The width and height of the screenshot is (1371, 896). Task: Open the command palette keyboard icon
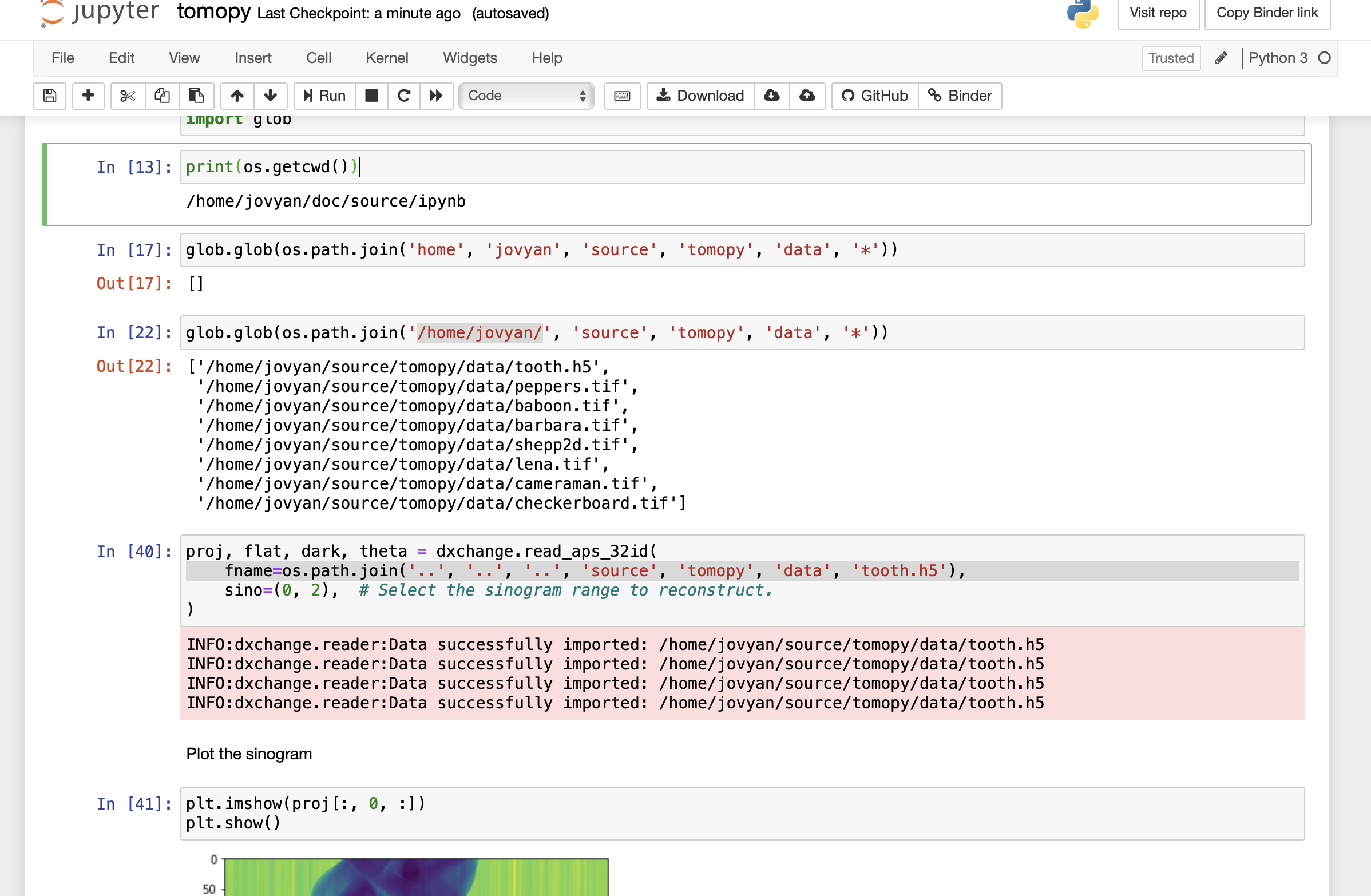click(x=622, y=96)
